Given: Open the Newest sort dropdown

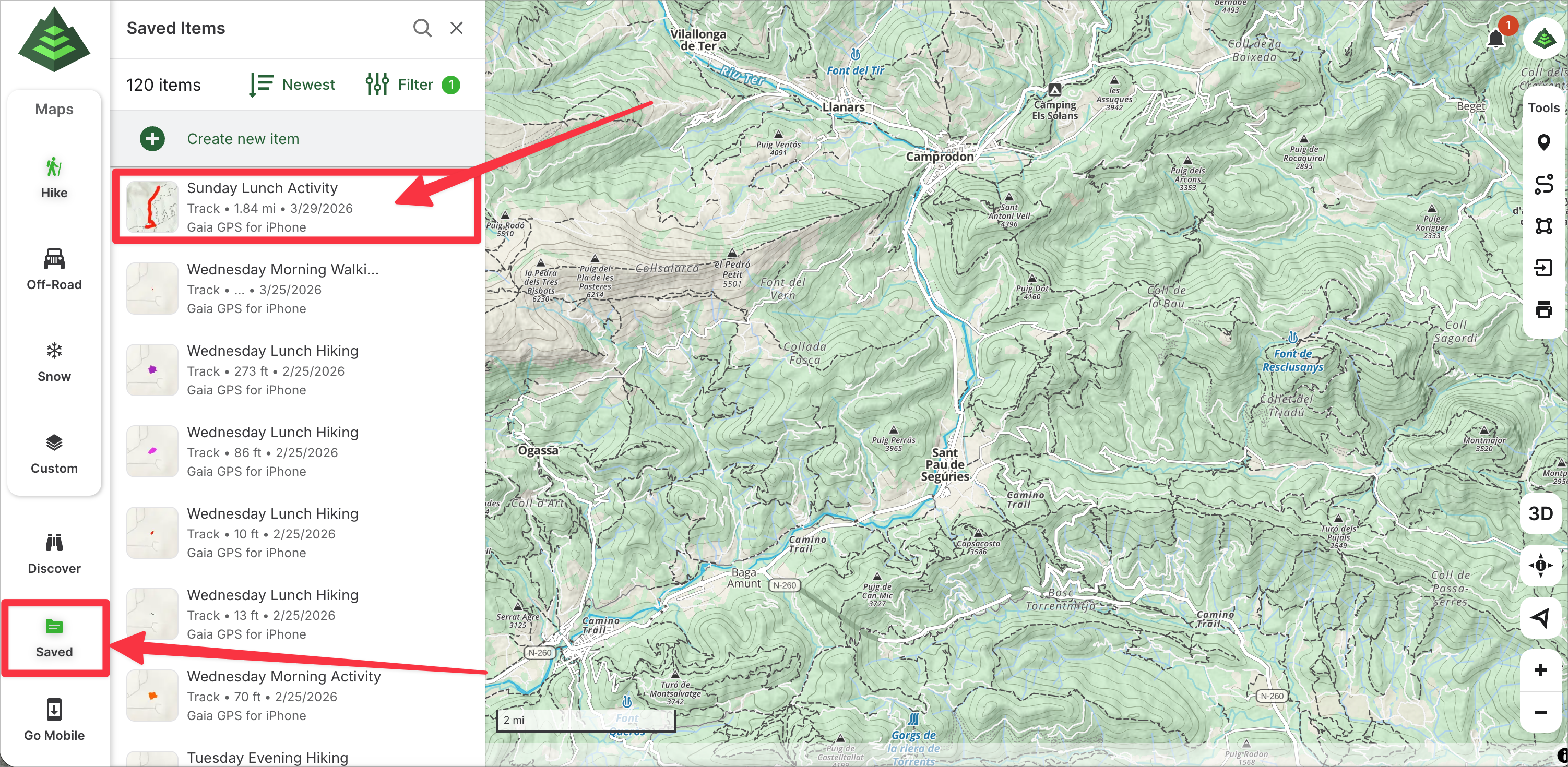Looking at the screenshot, I should coord(292,85).
